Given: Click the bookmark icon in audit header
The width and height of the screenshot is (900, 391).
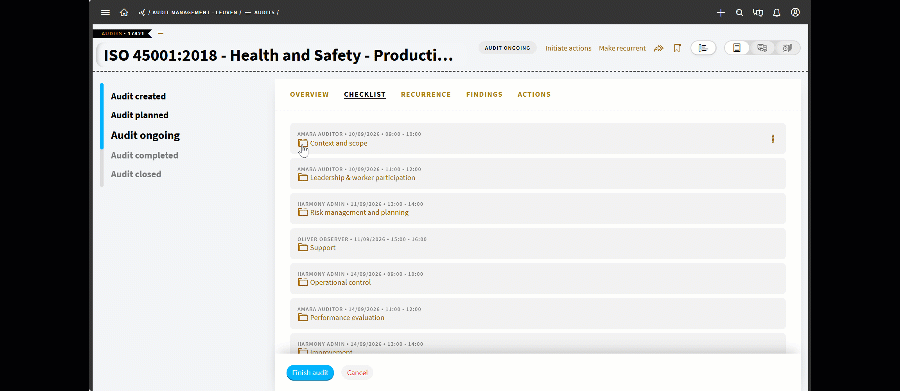Looking at the screenshot, I should click(677, 48).
